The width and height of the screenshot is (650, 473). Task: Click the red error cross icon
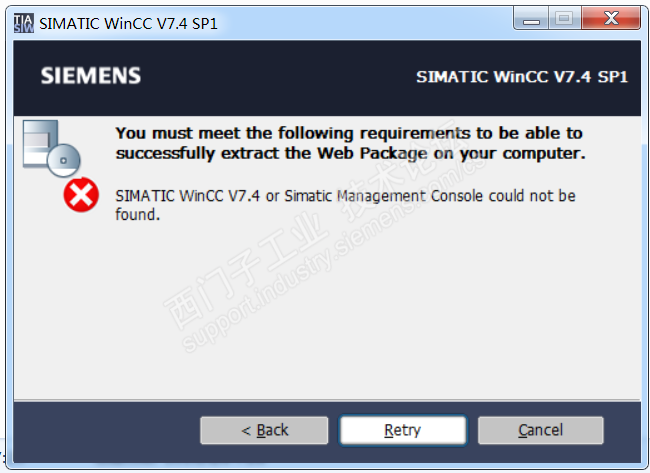80,196
